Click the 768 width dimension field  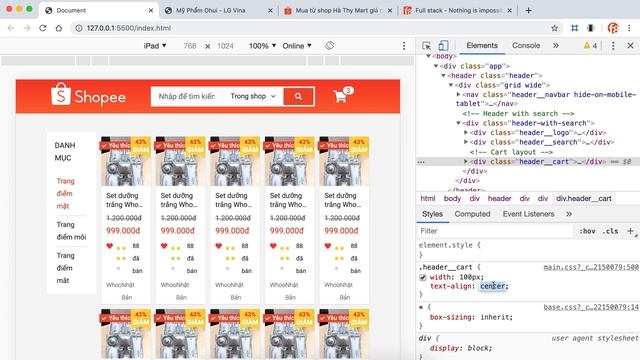tap(190, 46)
